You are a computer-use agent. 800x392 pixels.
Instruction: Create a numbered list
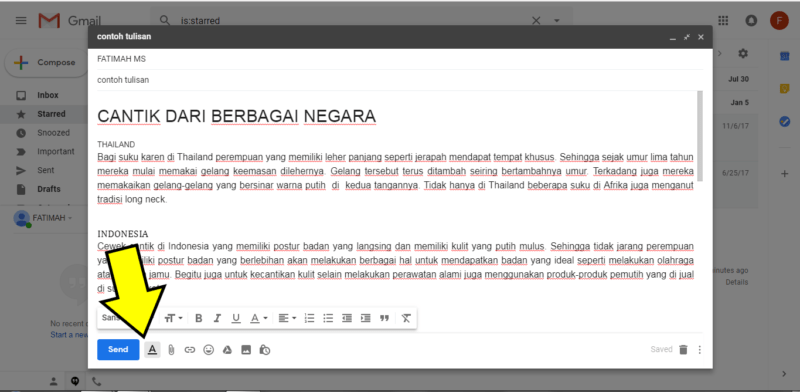pos(309,318)
